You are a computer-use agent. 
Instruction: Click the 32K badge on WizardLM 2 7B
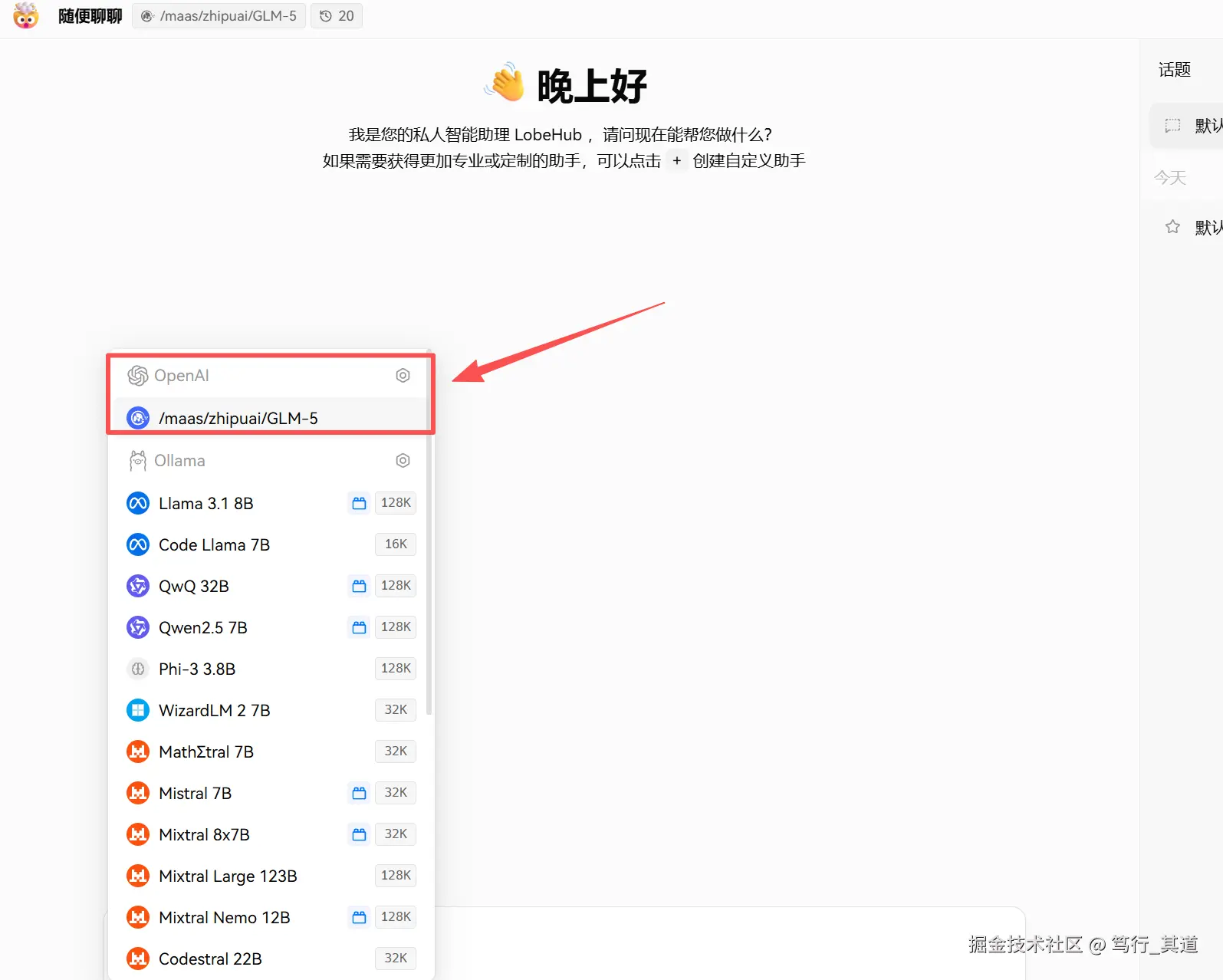[x=396, y=709]
